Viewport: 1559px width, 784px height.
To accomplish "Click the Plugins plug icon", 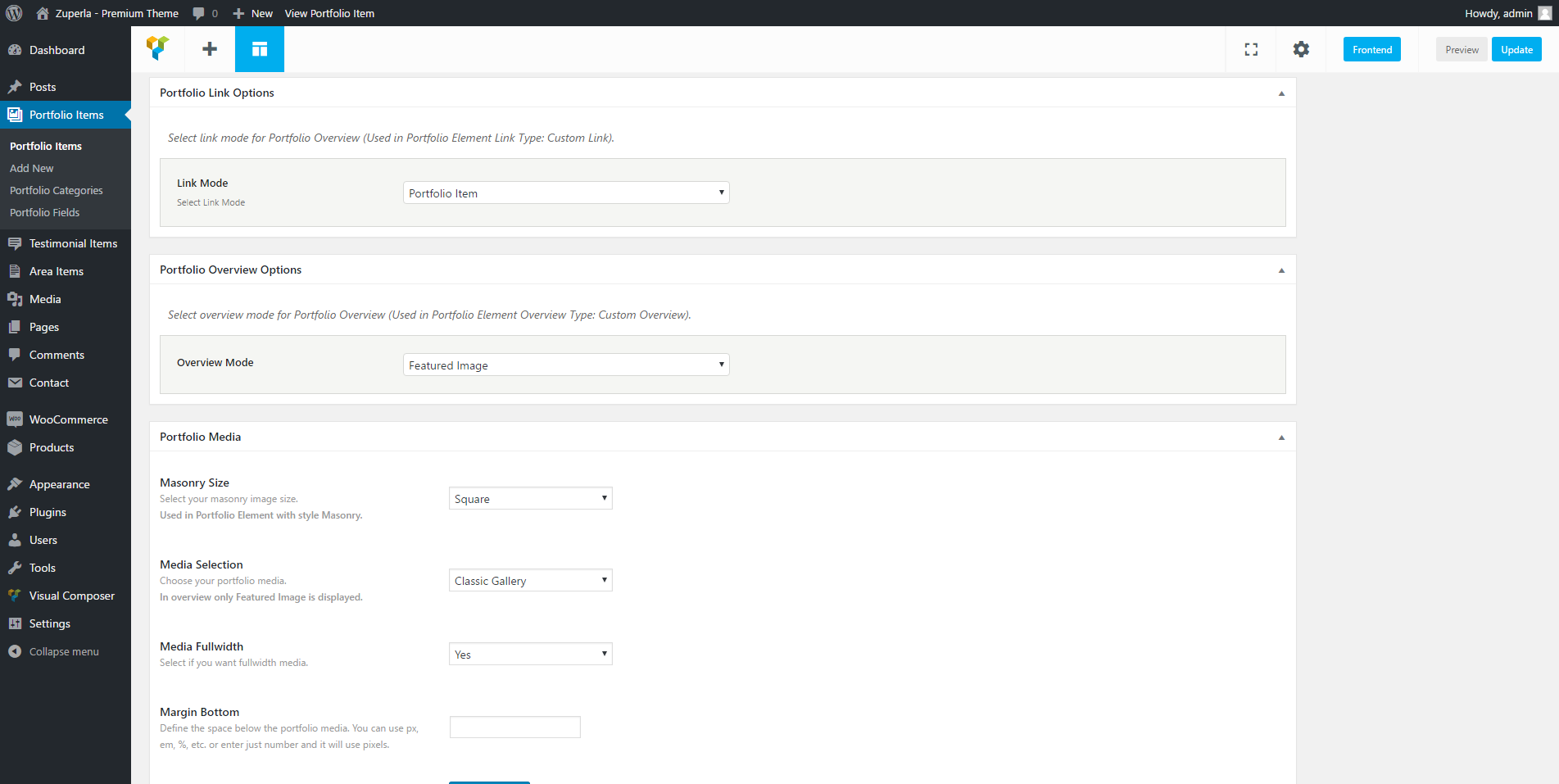I will point(15,512).
